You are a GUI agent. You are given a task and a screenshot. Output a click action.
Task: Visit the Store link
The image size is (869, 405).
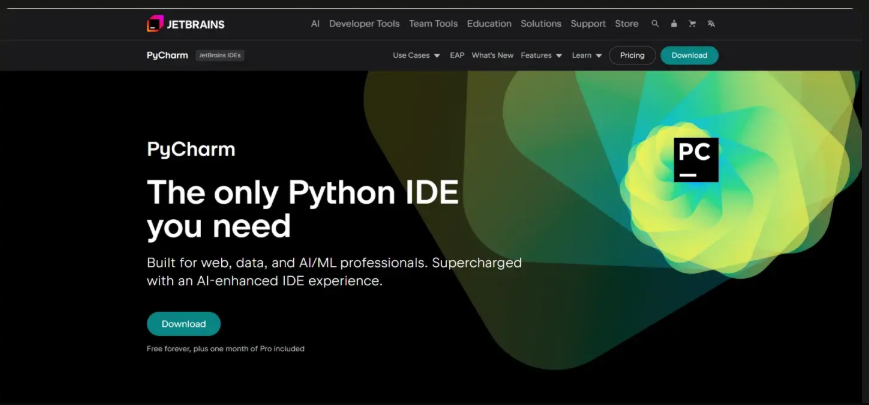(x=626, y=23)
